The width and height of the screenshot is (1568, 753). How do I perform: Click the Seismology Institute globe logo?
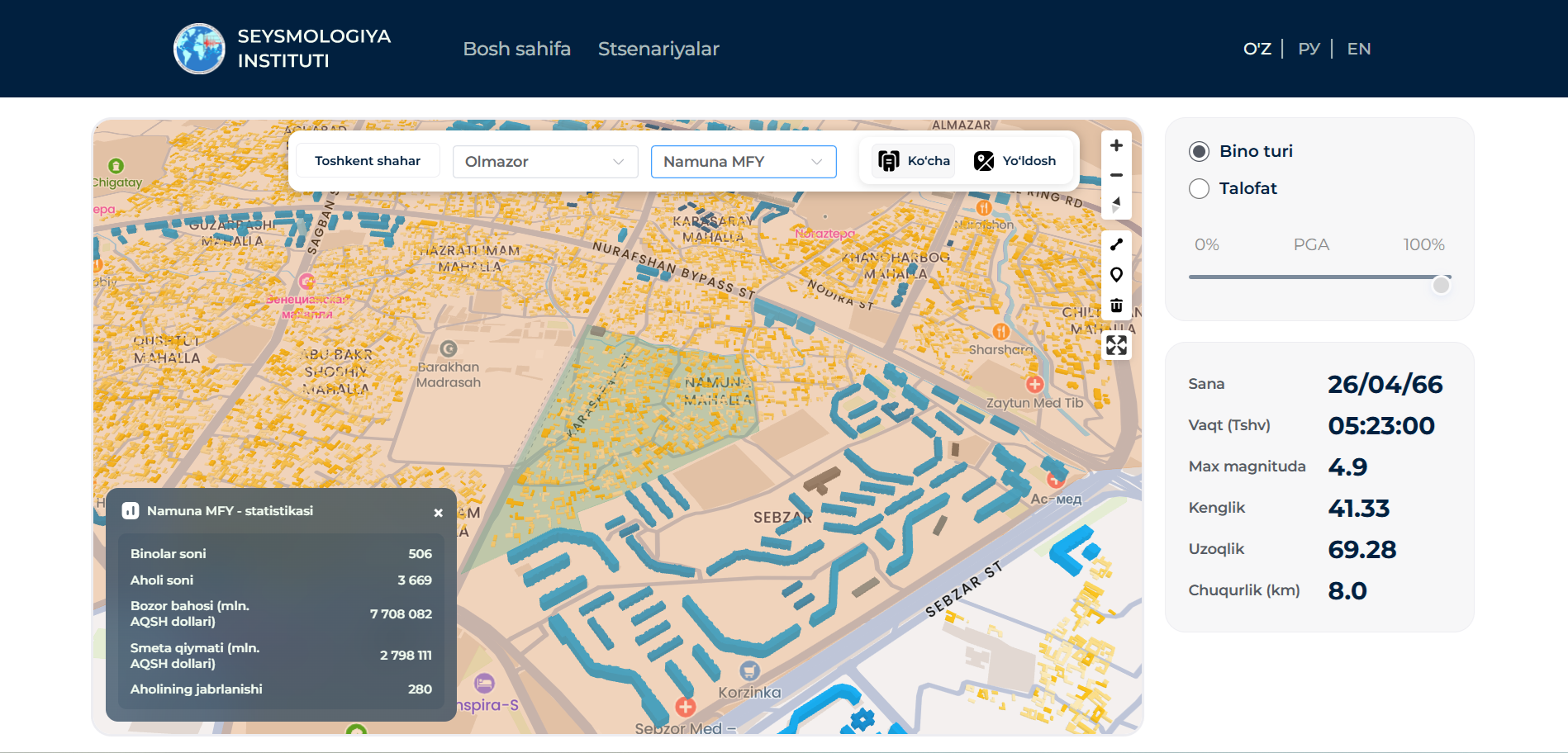pos(199,49)
